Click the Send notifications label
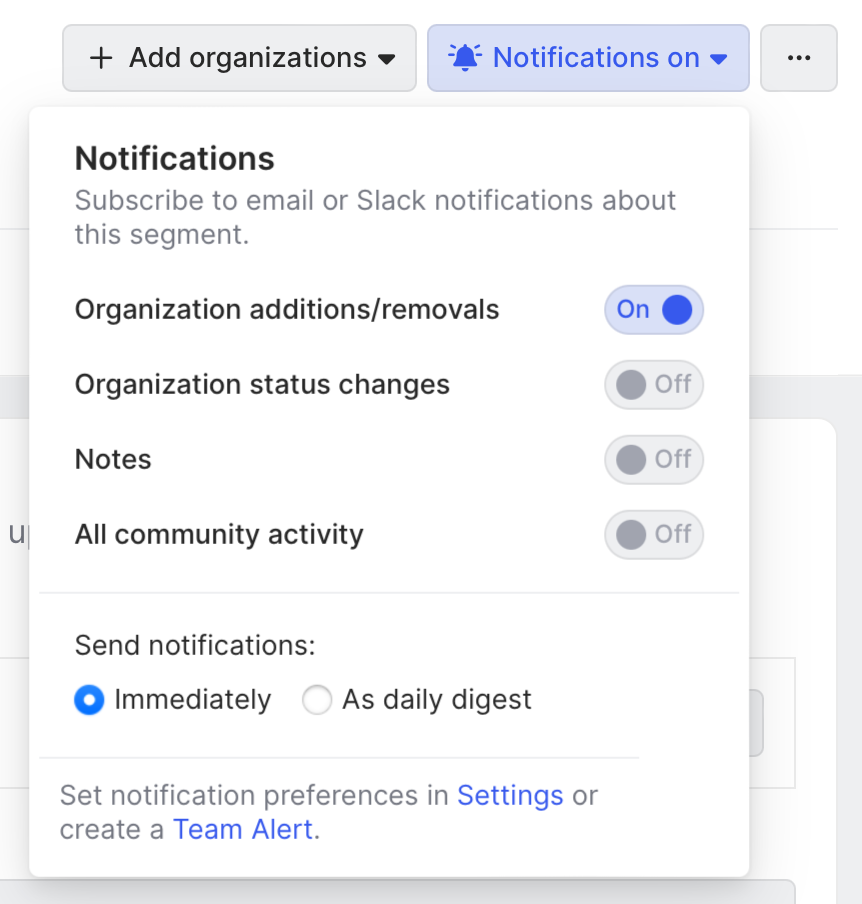The image size is (862, 904). pos(195,645)
